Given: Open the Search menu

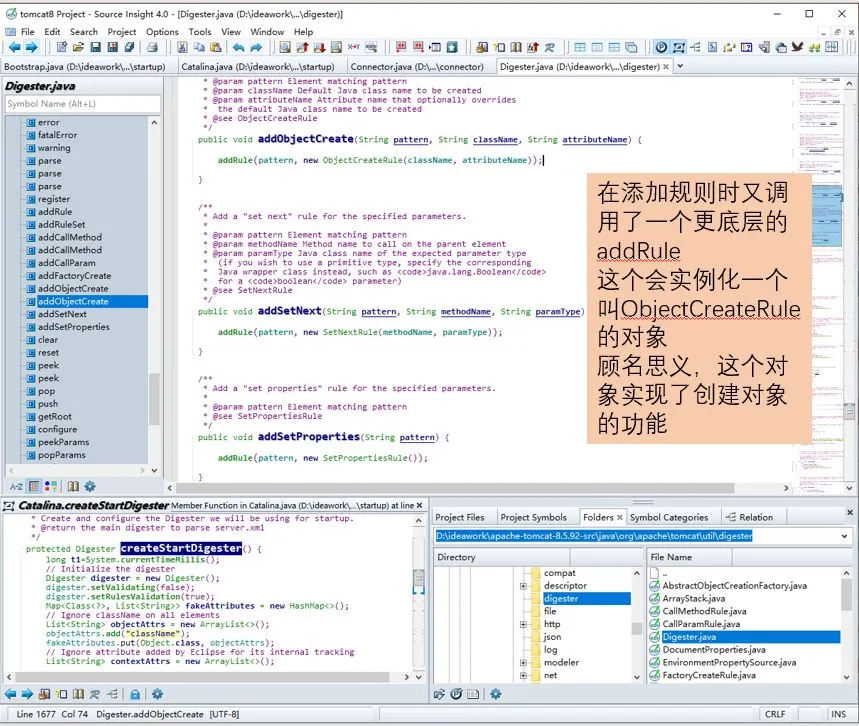Looking at the screenshot, I should coord(84,32).
